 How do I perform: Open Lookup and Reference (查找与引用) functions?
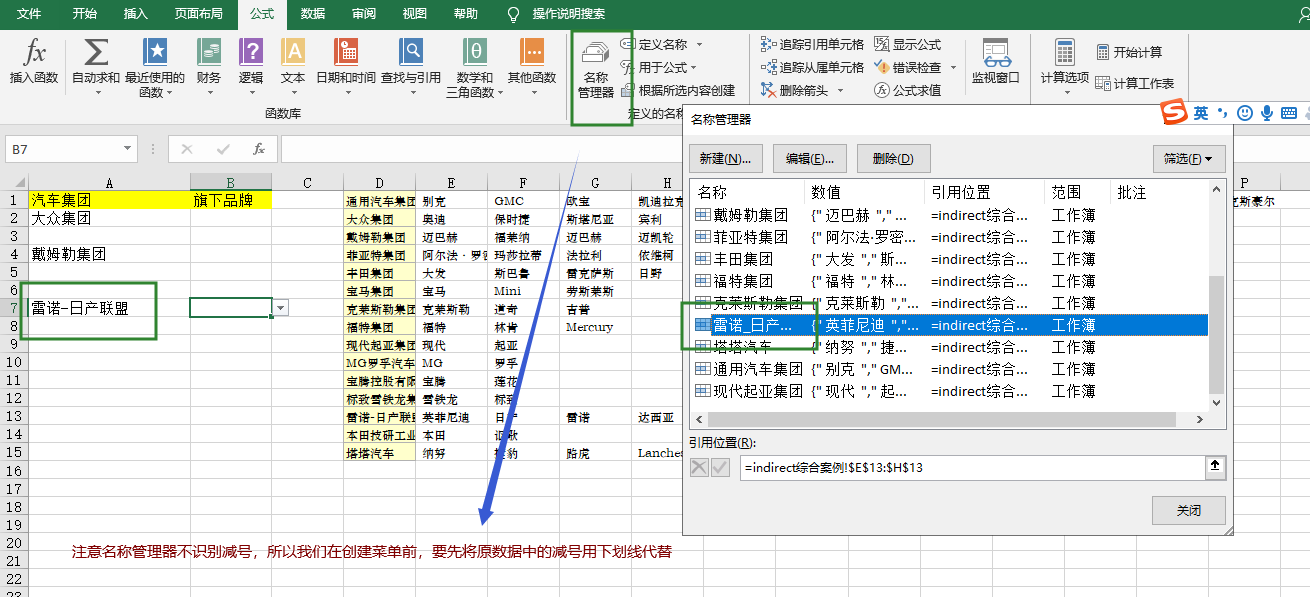[x=411, y=53]
